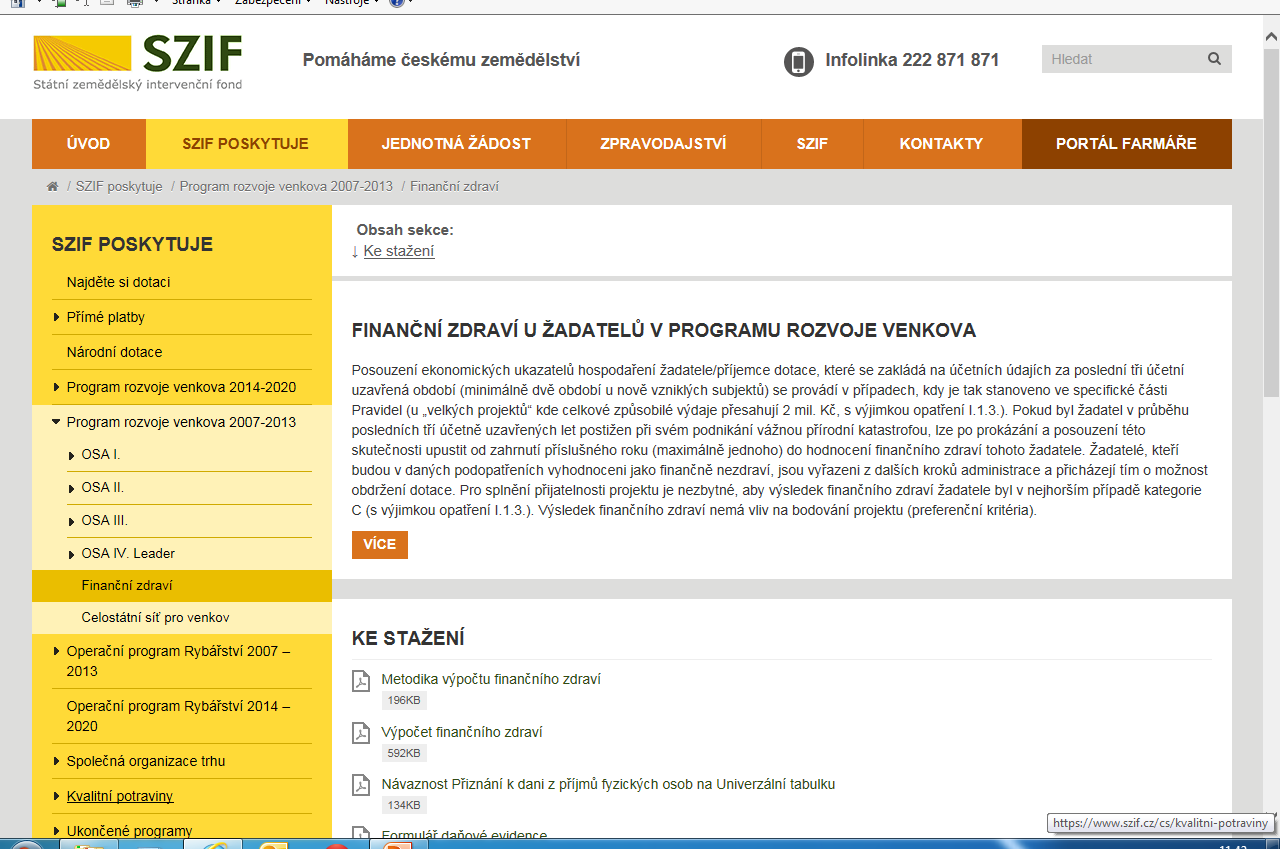Go to home via breadcrumb house icon
1280x849 pixels.
tap(52, 187)
